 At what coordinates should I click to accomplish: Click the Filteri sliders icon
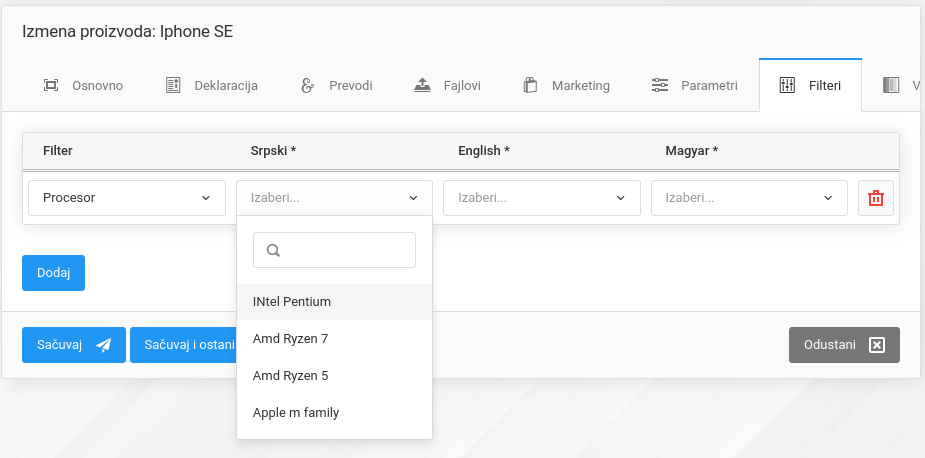[787, 85]
